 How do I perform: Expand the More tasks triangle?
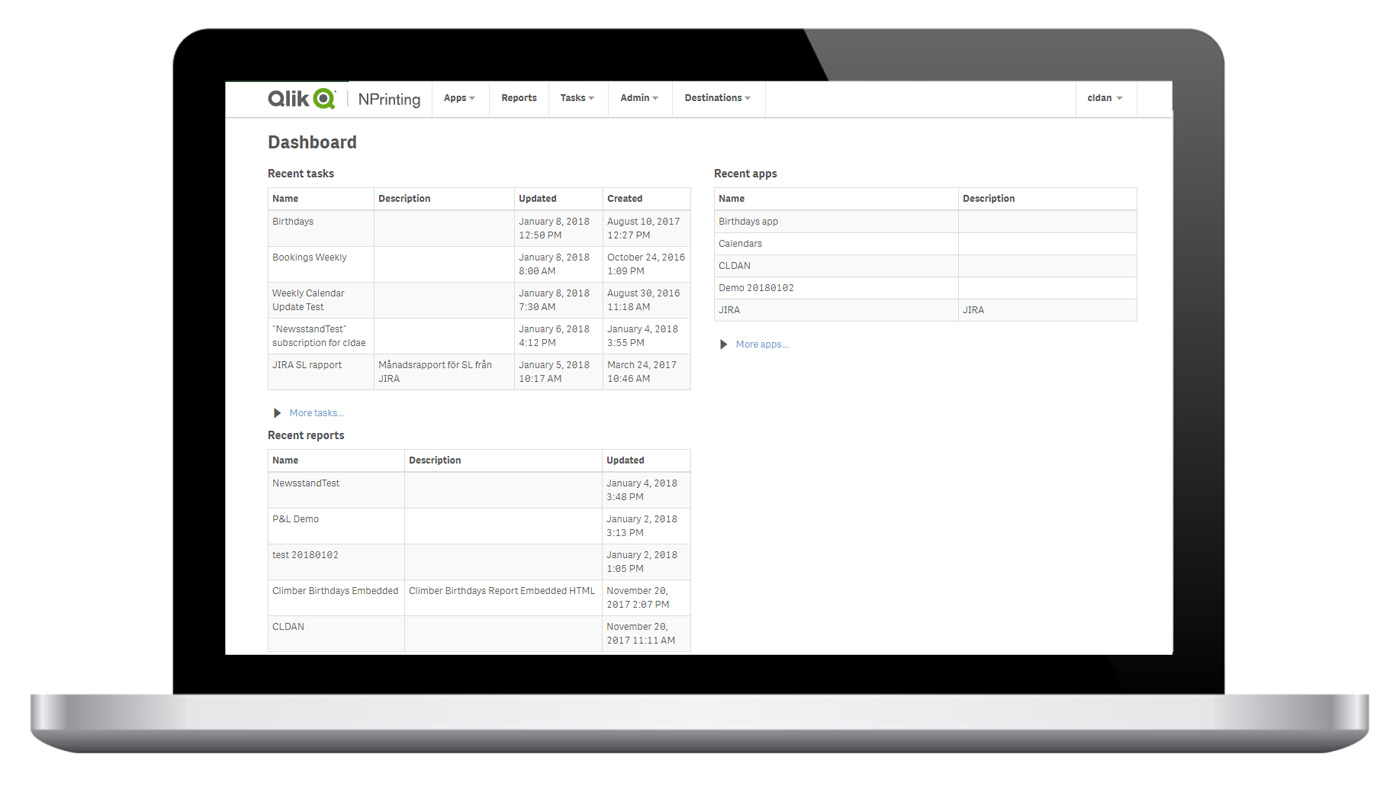(277, 413)
